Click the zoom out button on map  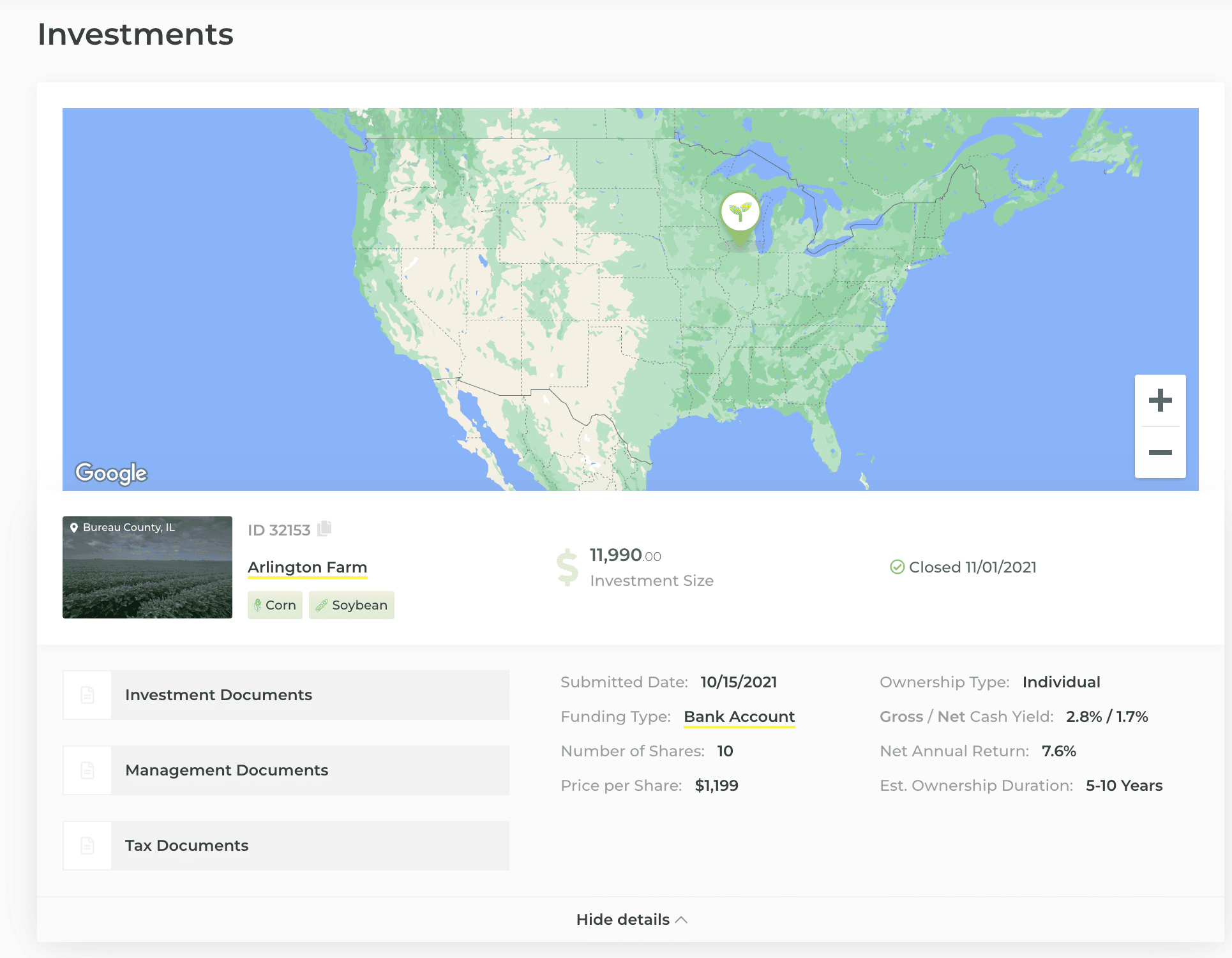click(1159, 451)
